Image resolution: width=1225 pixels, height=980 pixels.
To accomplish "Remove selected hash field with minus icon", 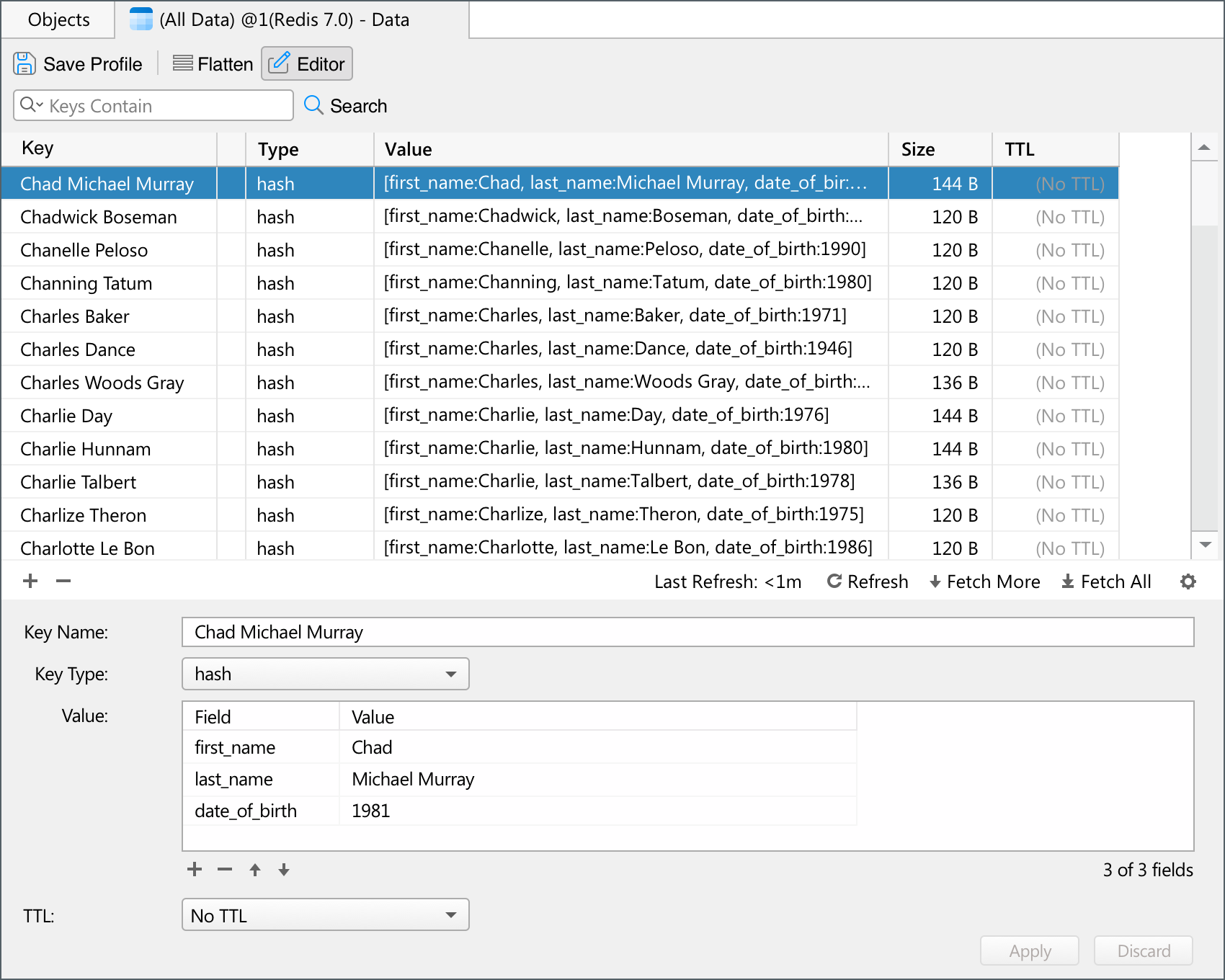I will click(x=225, y=869).
